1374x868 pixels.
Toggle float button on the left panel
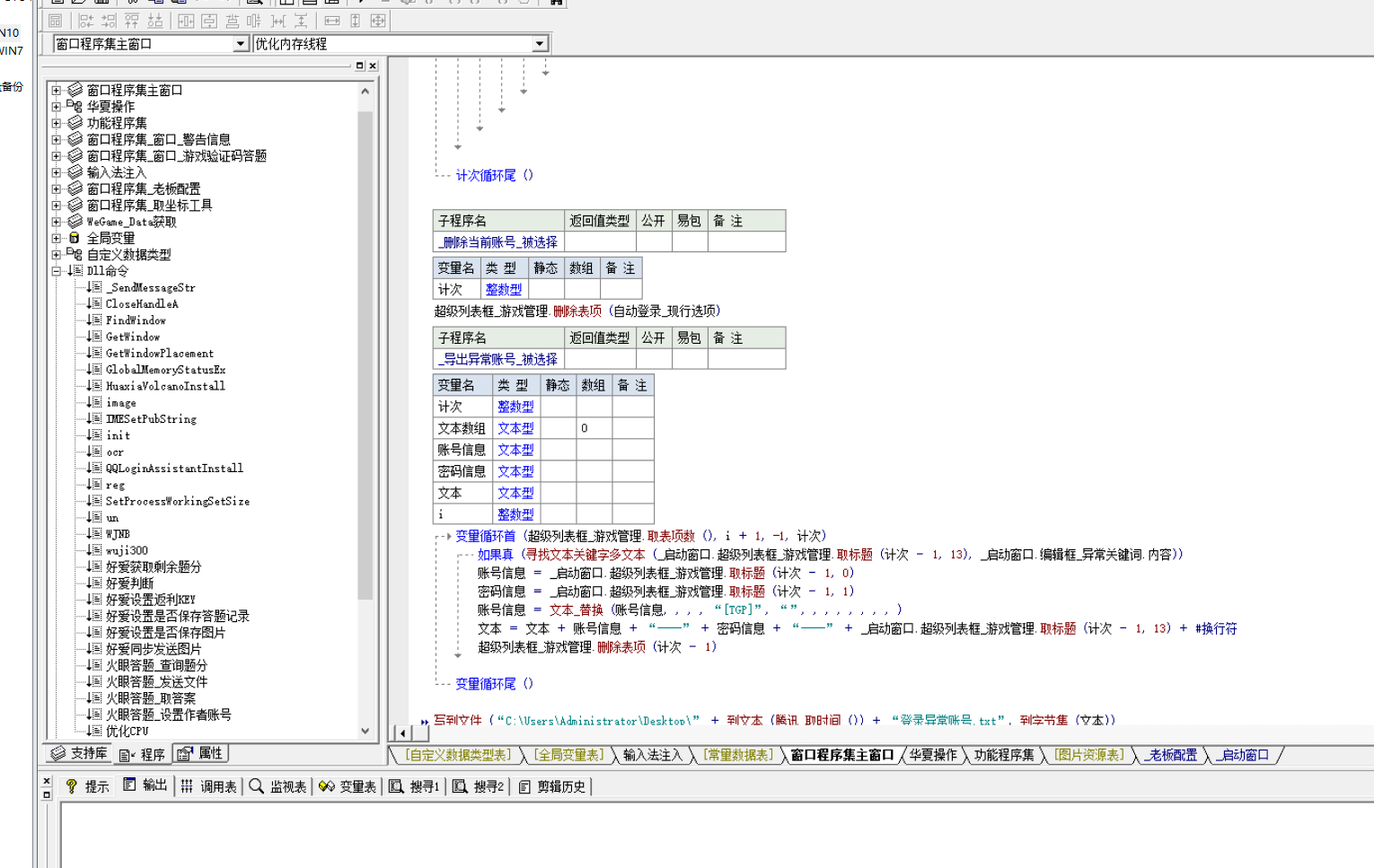point(360,66)
